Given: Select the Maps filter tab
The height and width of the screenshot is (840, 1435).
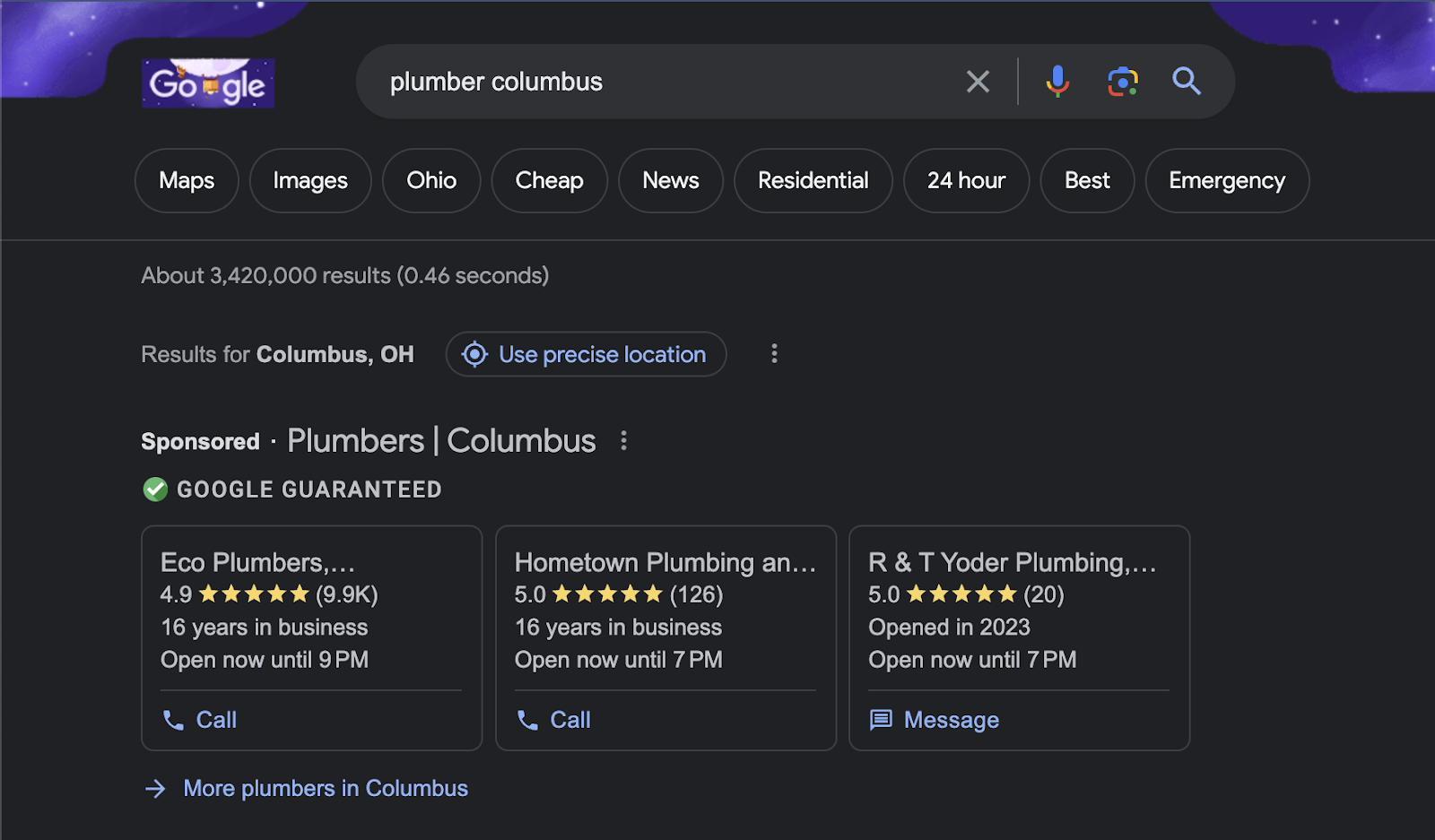Looking at the screenshot, I should tap(187, 180).
